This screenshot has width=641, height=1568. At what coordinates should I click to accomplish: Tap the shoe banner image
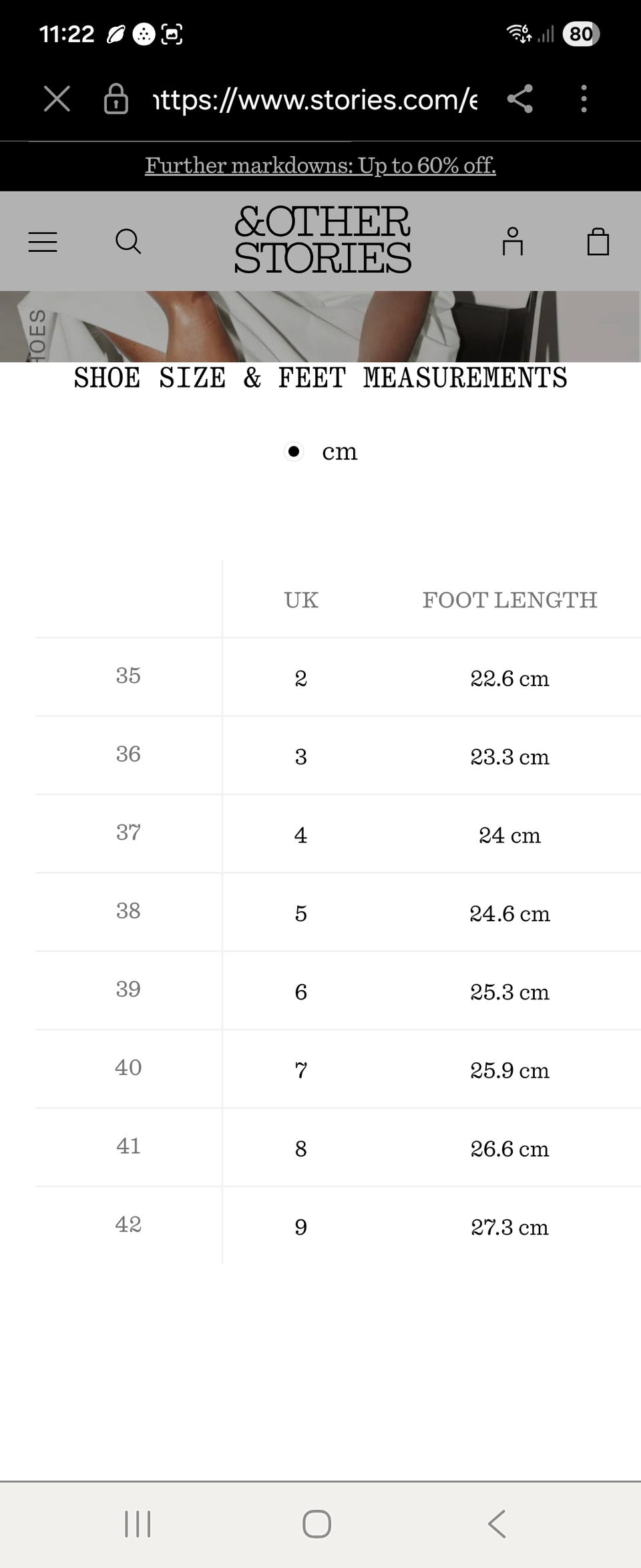click(x=320, y=327)
